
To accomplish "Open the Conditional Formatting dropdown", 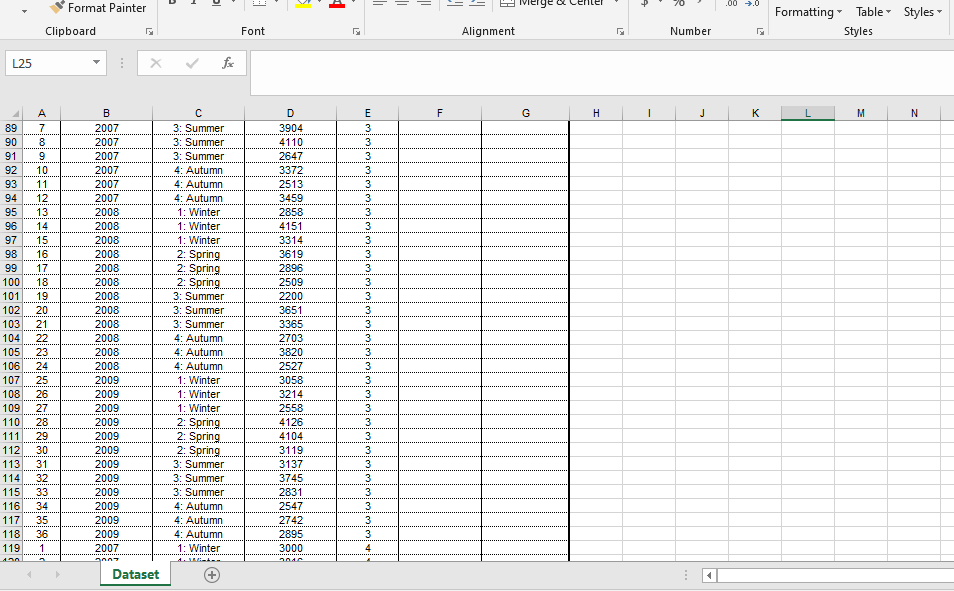I will coord(807,12).
